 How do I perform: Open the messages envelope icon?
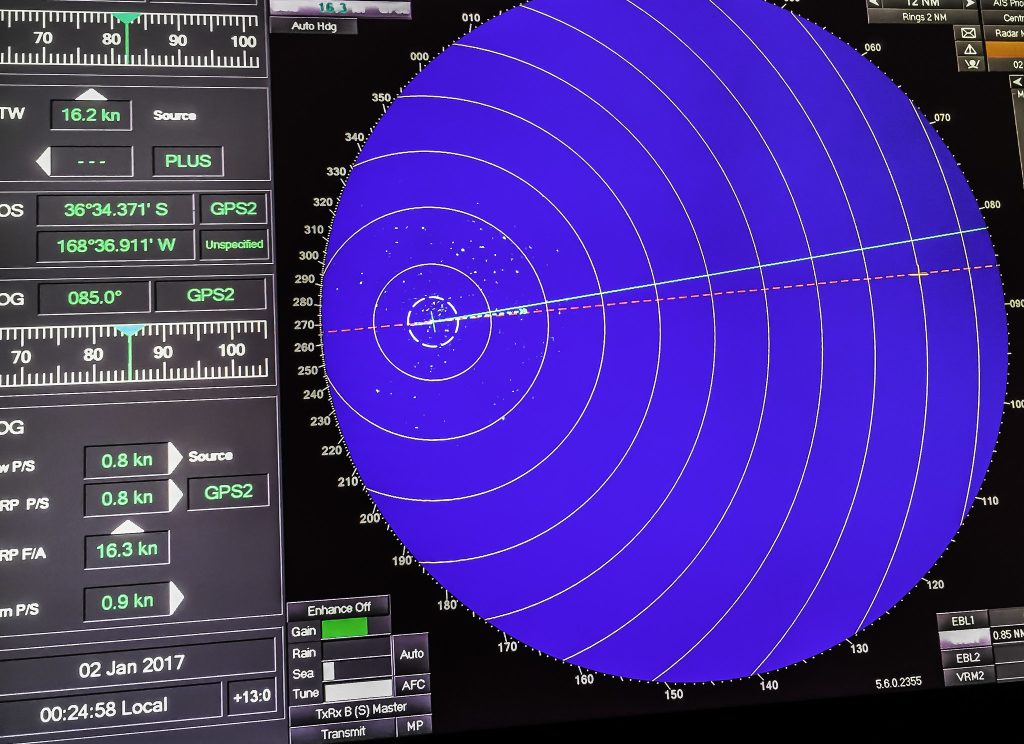[969, 33]
